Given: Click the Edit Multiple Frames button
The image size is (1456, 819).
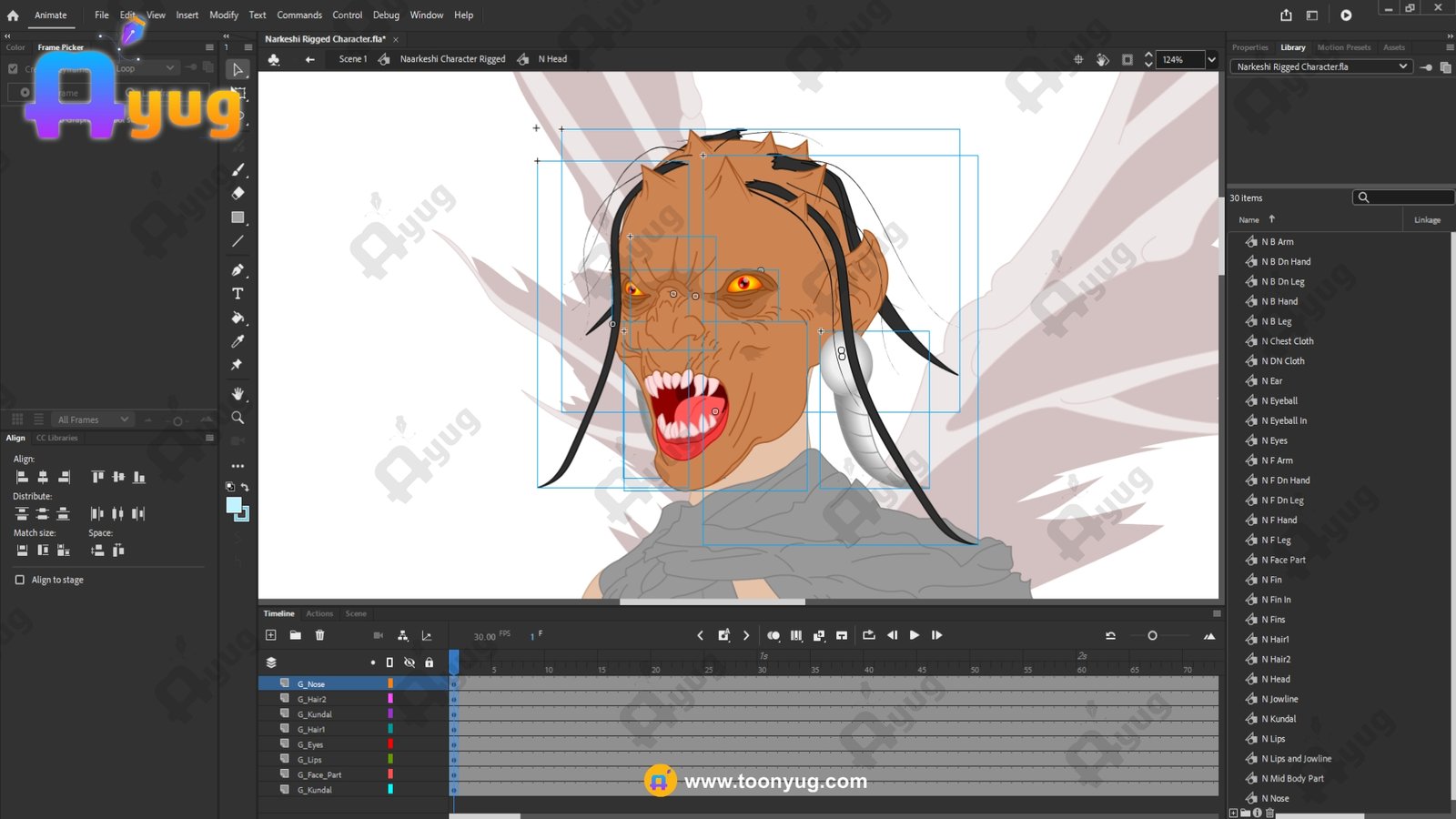Looking at the screenshot, I should [x=796, y=635].
